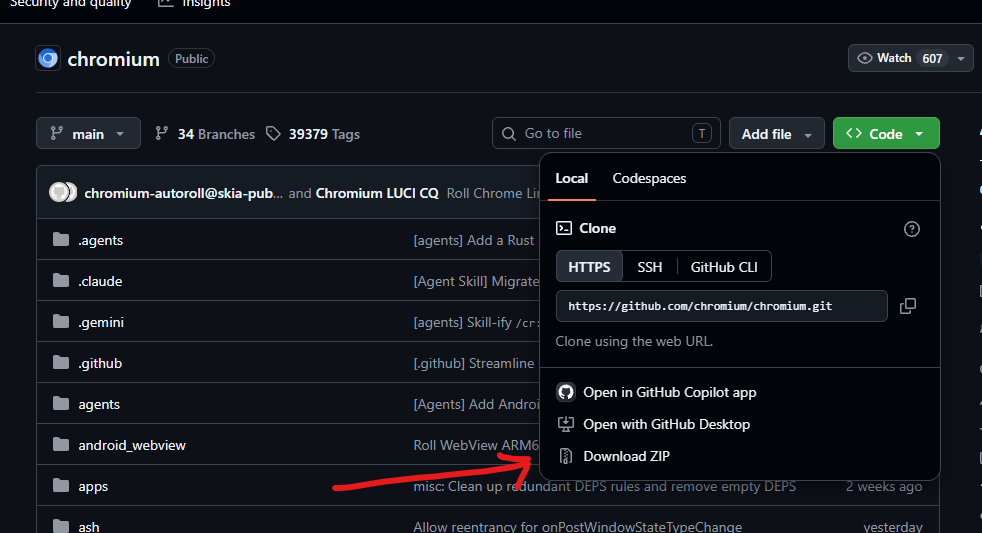Click the tag icon next to 39379 Tags
Screen dimensions: 982x533
[273, 133]
